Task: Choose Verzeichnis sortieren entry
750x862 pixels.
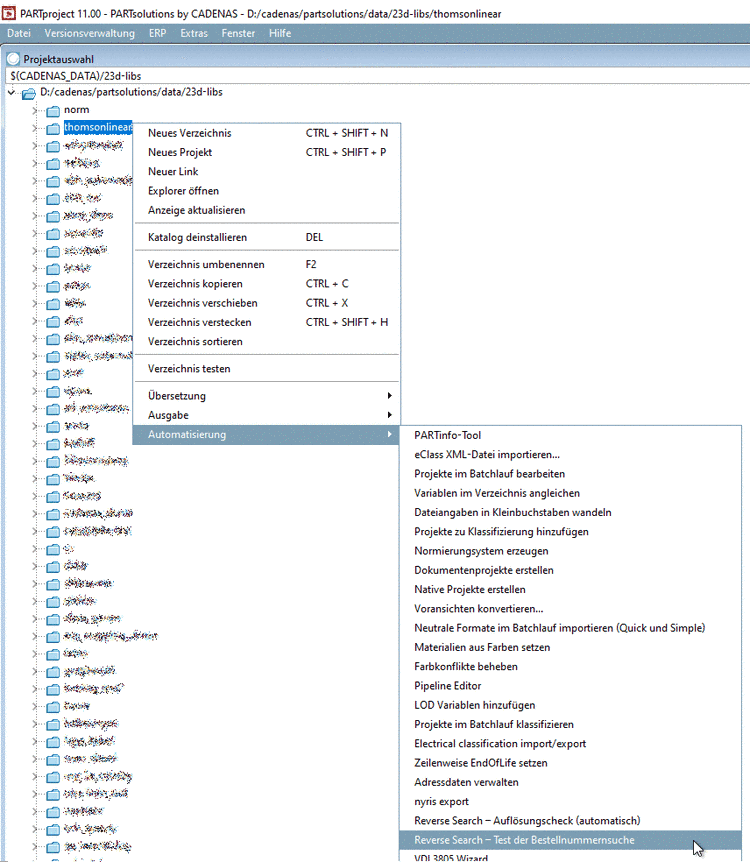Action: 267,341
